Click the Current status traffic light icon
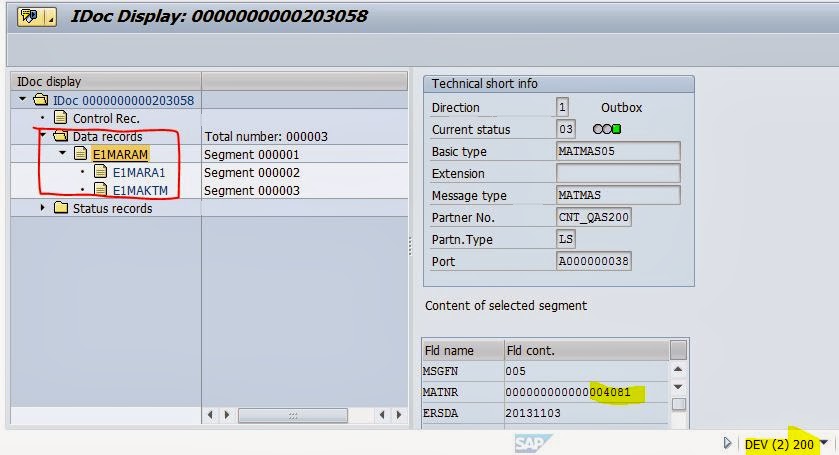 607,130
